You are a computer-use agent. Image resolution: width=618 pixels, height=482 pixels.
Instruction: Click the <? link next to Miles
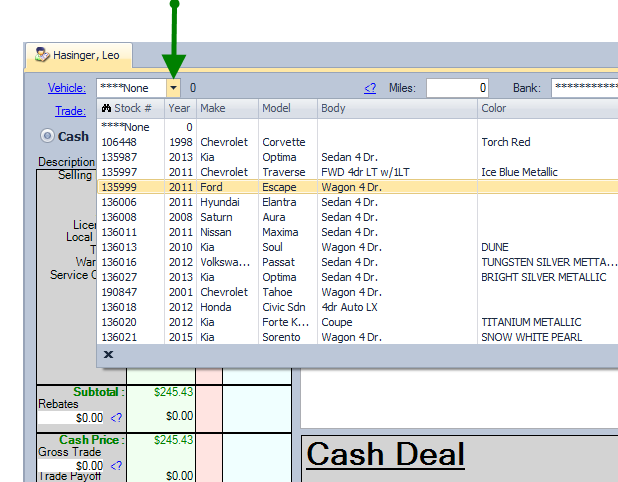(370, 88)
